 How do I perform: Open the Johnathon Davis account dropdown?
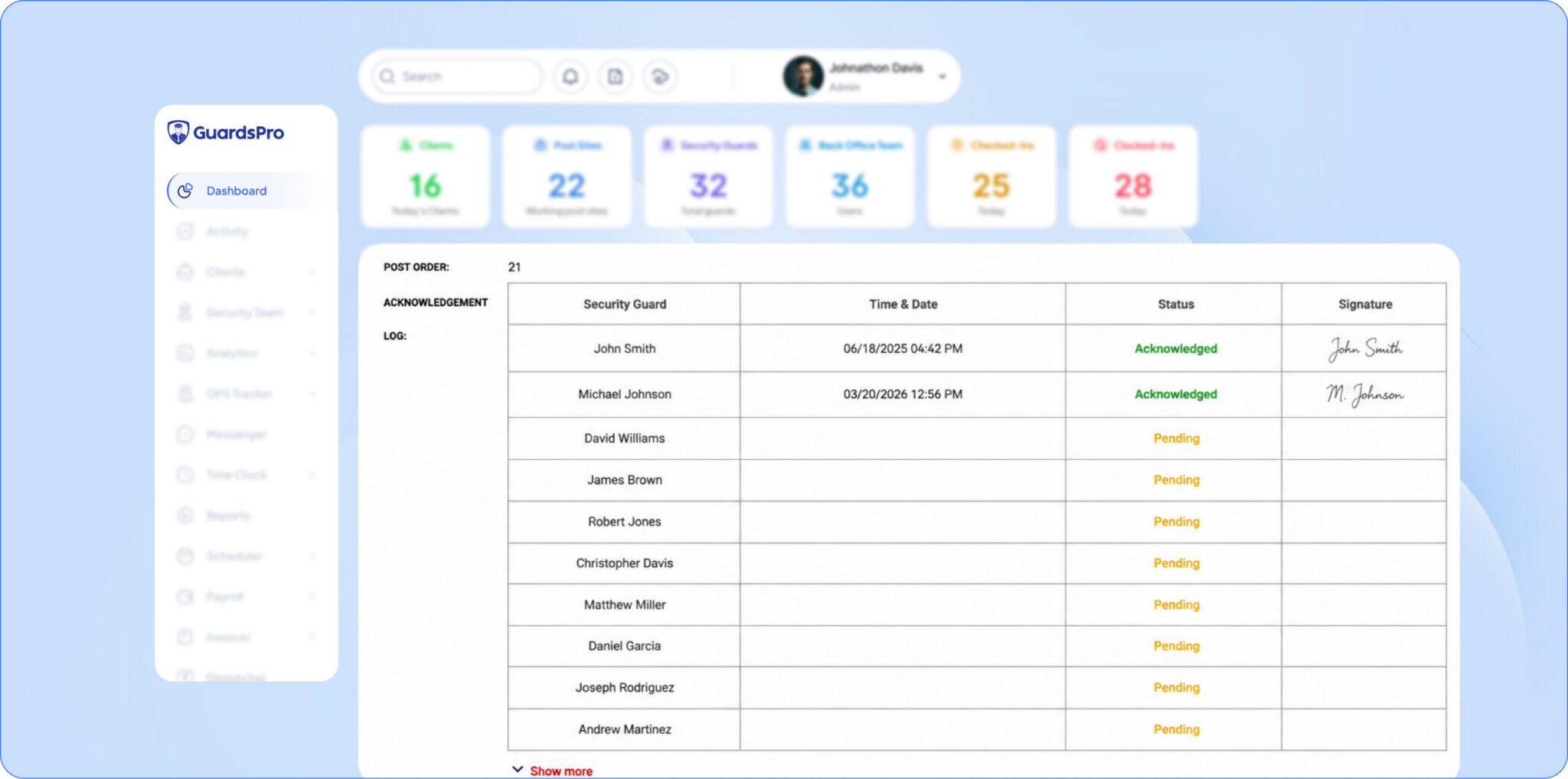point(942,77)
